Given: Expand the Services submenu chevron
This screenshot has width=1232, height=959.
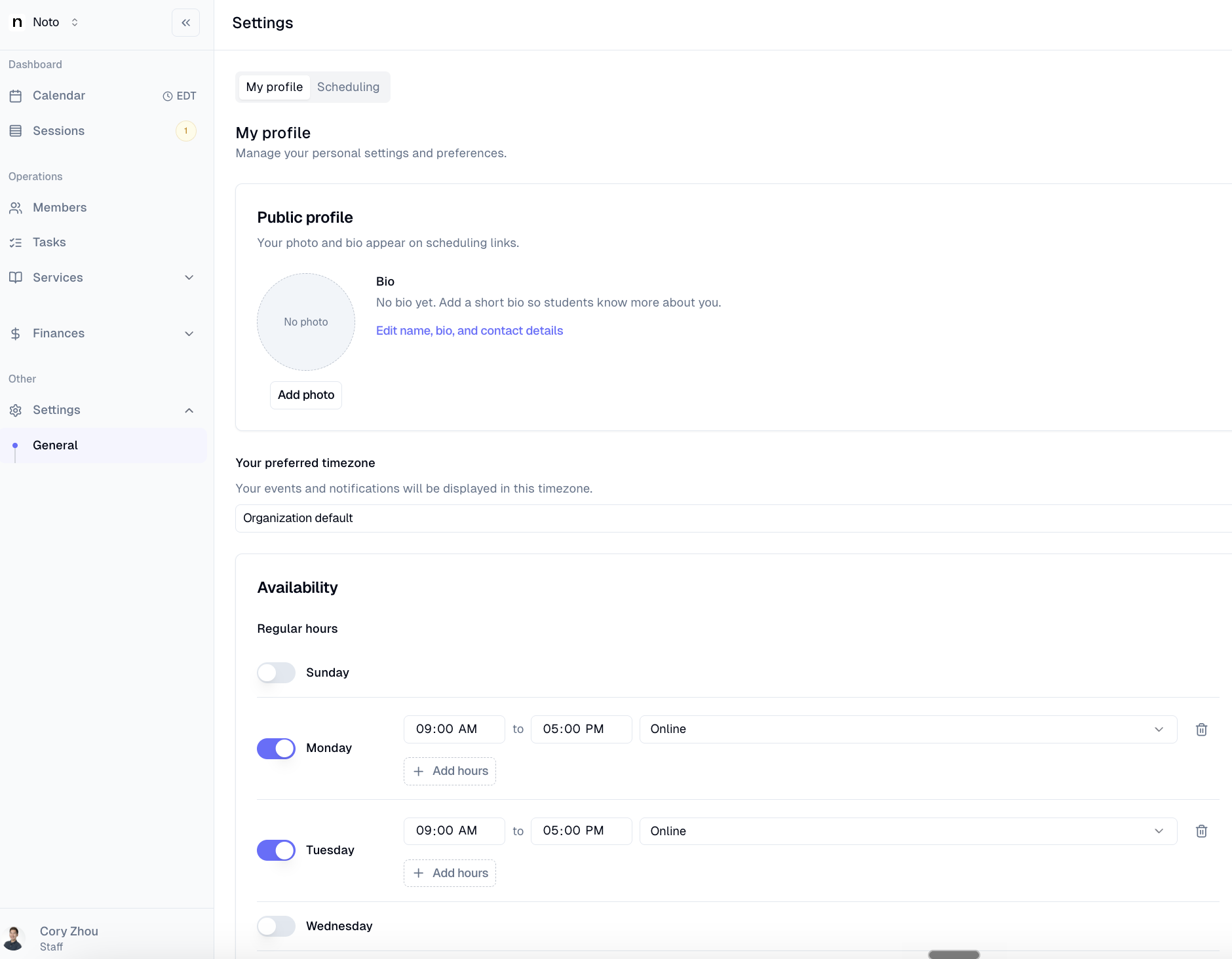Looking at the screenshot, I should click(x=189, y=278).
